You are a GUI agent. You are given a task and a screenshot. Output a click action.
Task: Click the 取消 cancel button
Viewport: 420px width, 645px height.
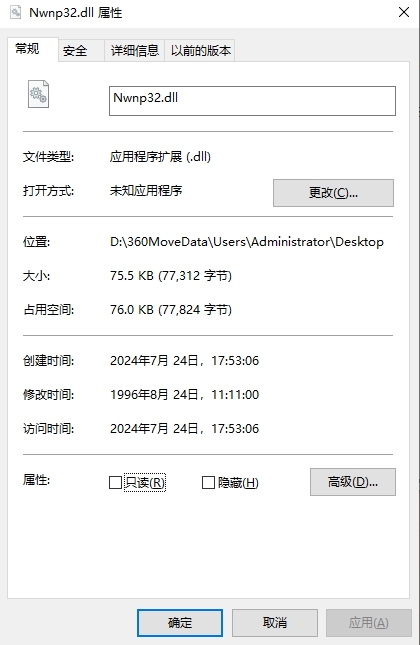275,623
